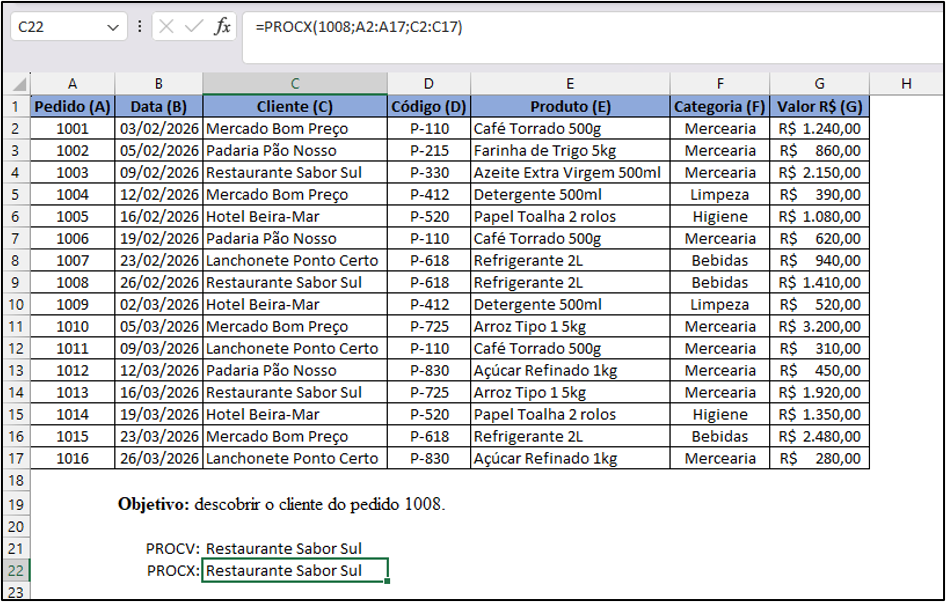
Task: Click the "Cliente (C)" header cell
Action: coord(295,107)
